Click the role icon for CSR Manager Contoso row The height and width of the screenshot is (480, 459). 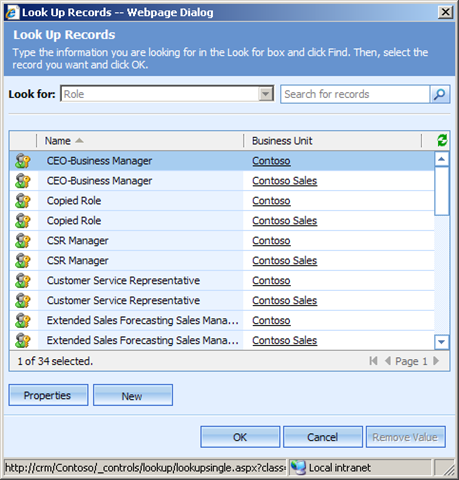pyautogui.click(x=23, y=241)
